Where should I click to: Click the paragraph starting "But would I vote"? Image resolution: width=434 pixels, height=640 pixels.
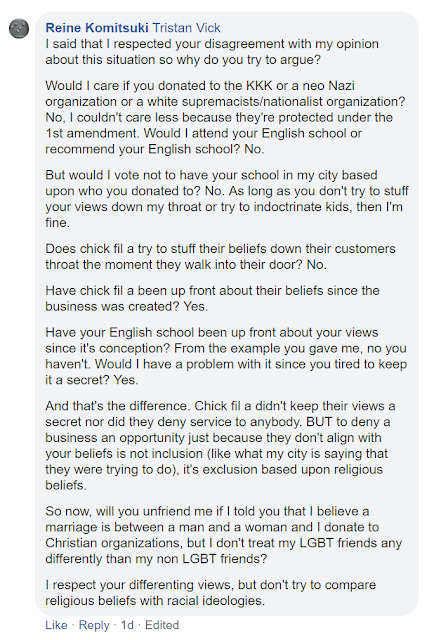tap(227, 199)
